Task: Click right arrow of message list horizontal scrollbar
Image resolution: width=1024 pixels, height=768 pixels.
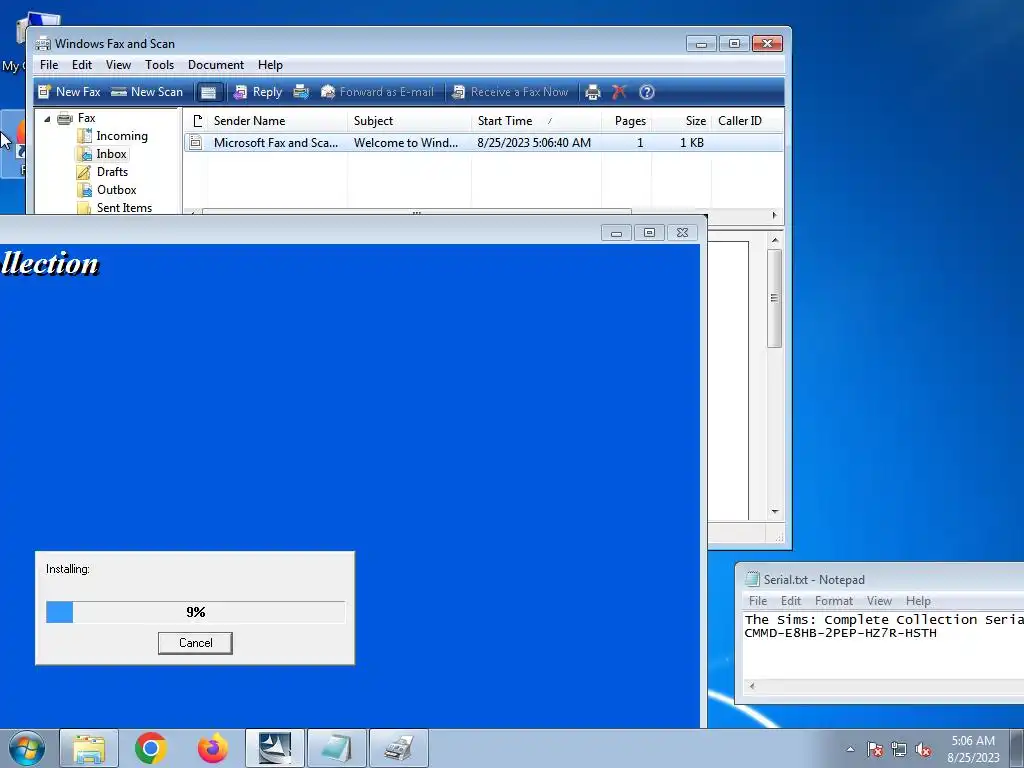Action: pos(775,215)
